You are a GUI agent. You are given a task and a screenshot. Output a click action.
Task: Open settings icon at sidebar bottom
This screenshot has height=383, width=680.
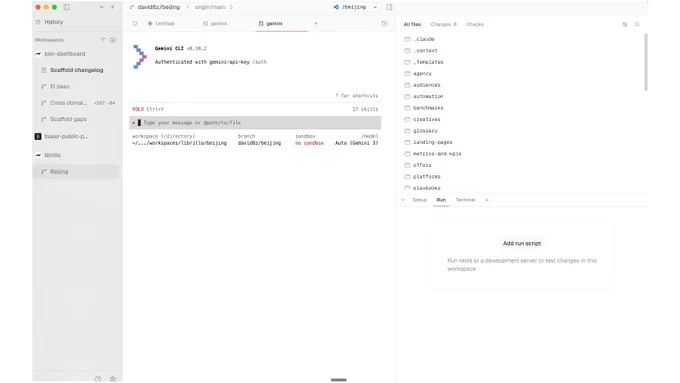pyautogui.click(x=113, y=379)
